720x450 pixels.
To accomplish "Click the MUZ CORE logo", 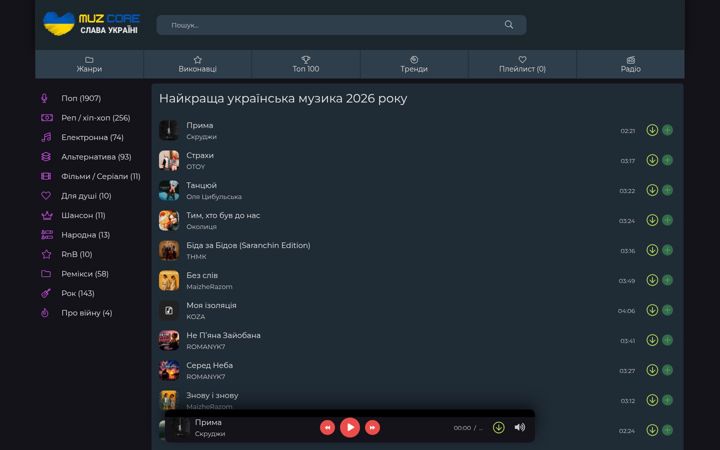I will click(x=91, y=24).
